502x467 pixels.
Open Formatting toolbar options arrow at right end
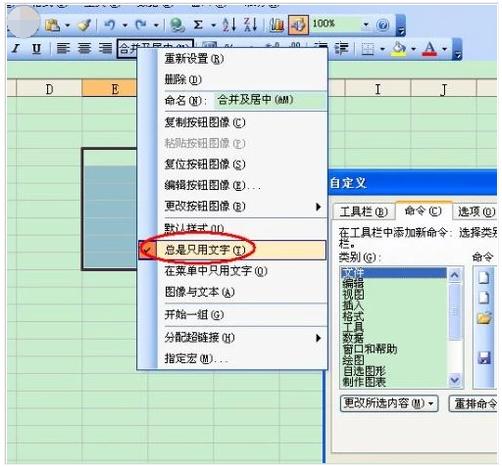click(458, 49)
